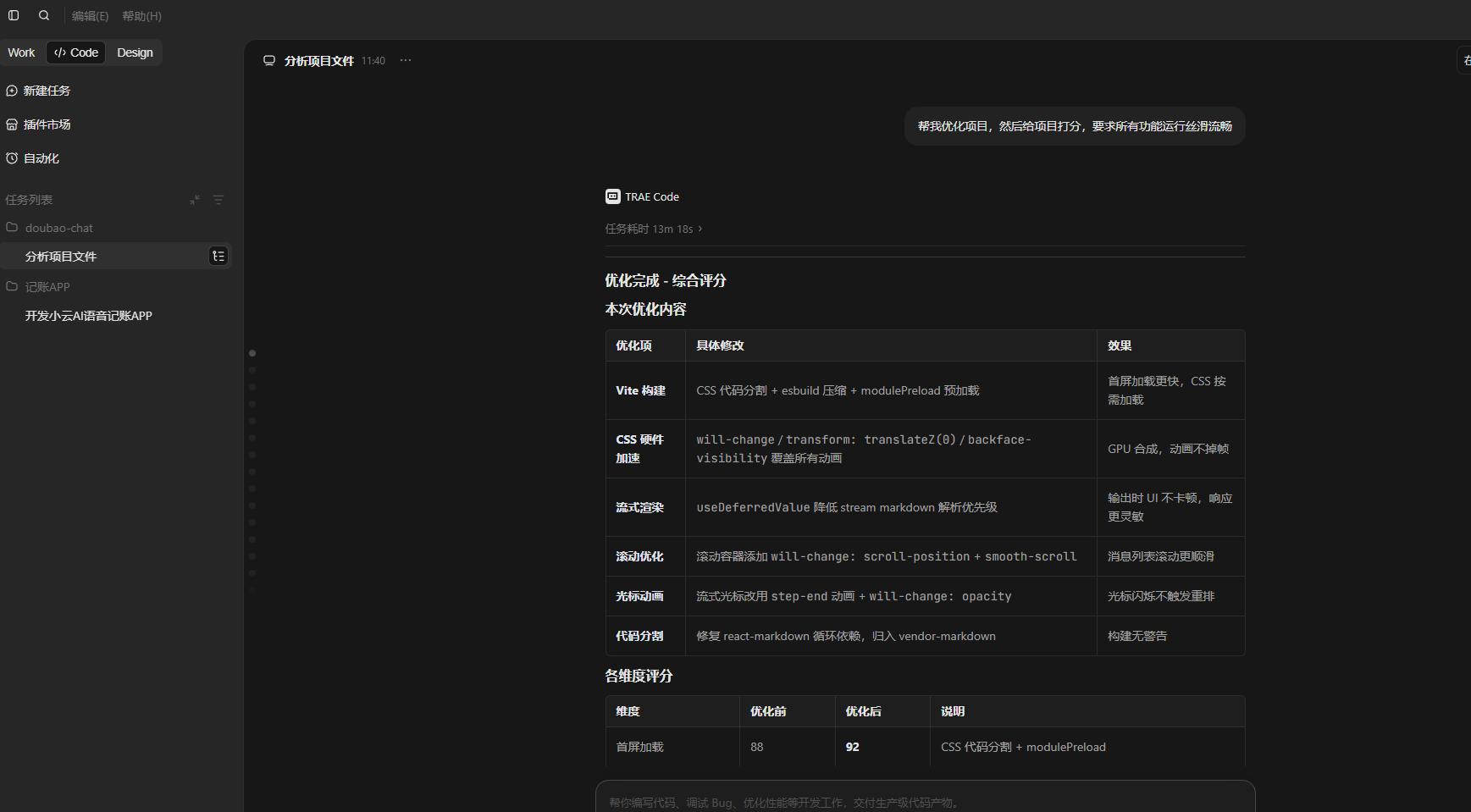Image resolution: width=1471 pixels, height=812 pixels.
Task: Click the TRAE Code agent icon
Action: [613, 196]
